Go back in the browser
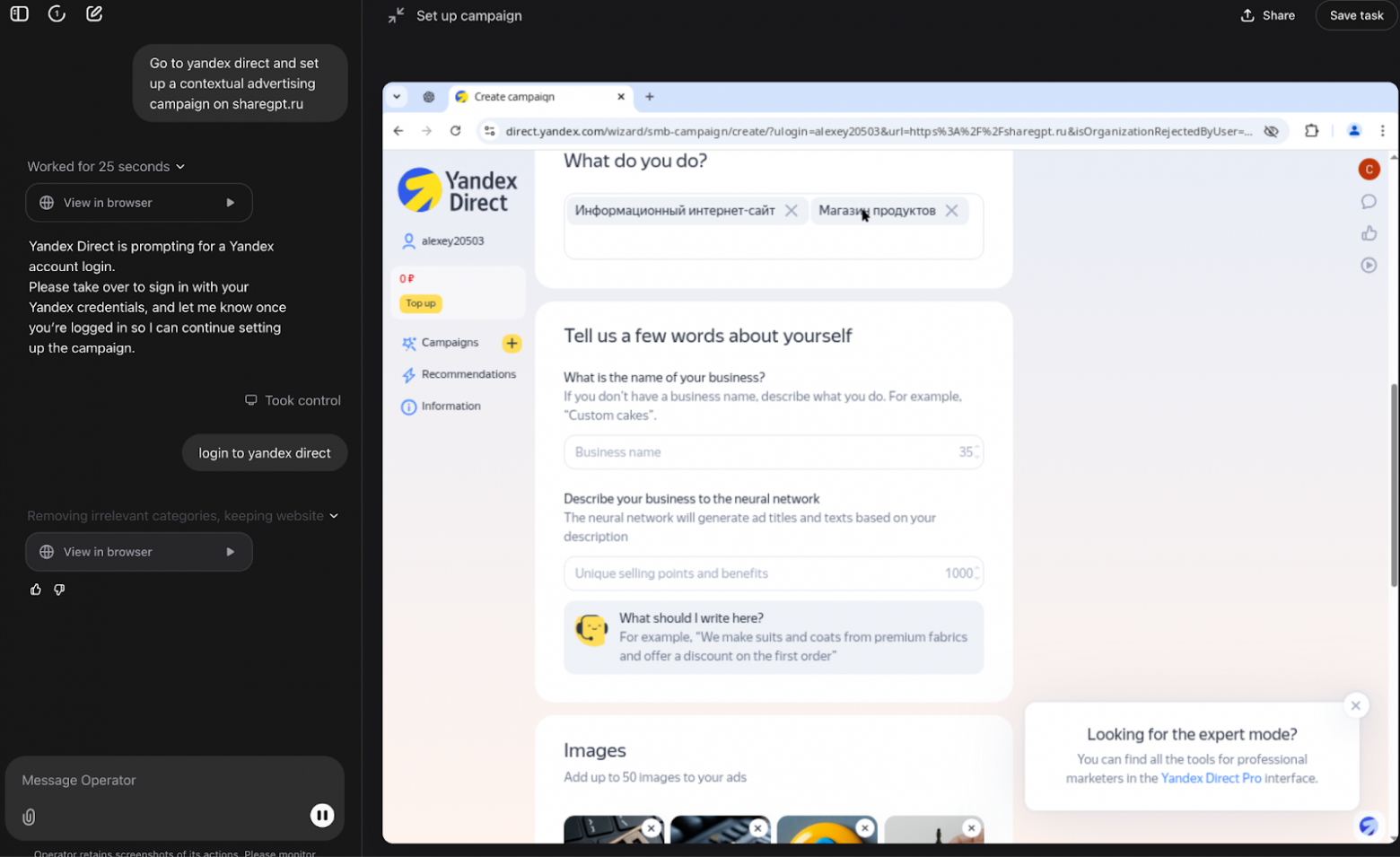1400x857 pixels. coord(398,131)
